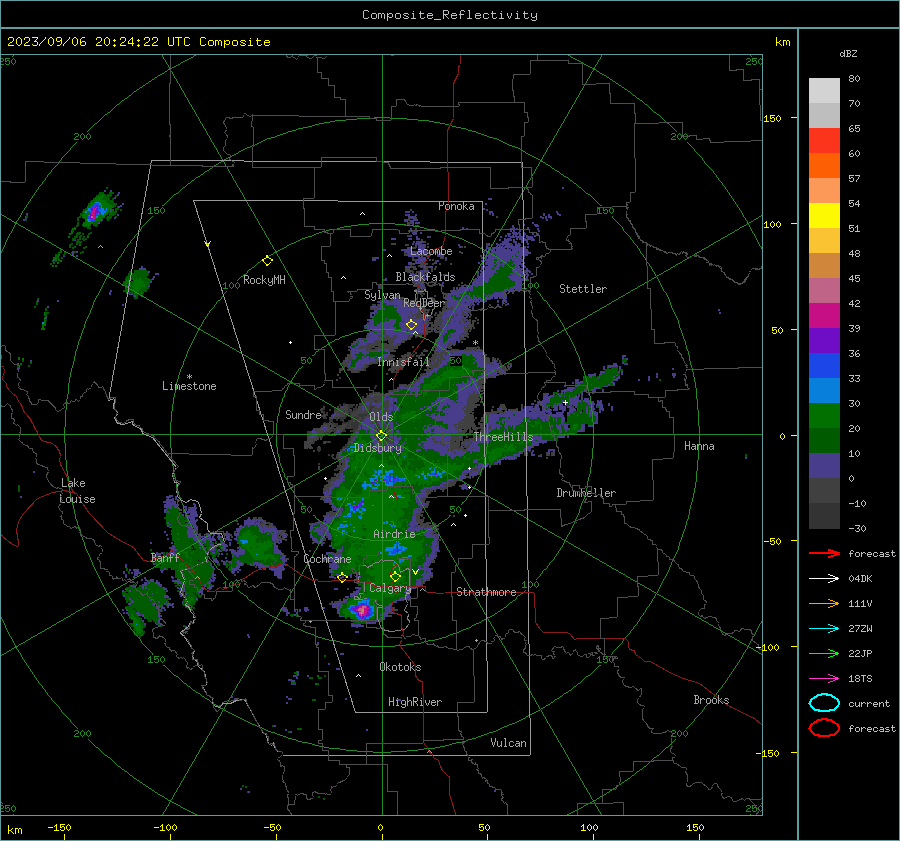Screen dimensions: 900x841
Task: Click the Brooks town label
Action: (x=711, y=700)
